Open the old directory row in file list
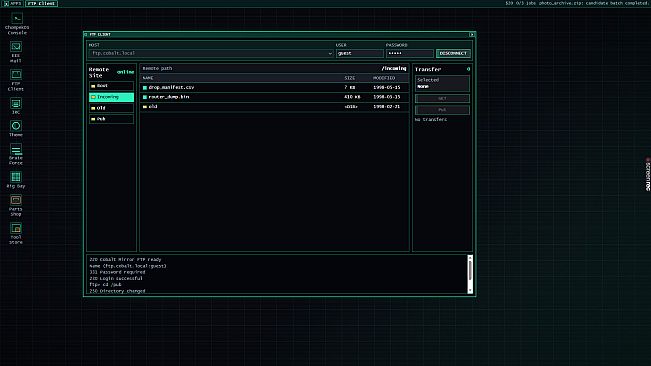The height and width of the screenshot is (366, 651). (x=274, y=107)
